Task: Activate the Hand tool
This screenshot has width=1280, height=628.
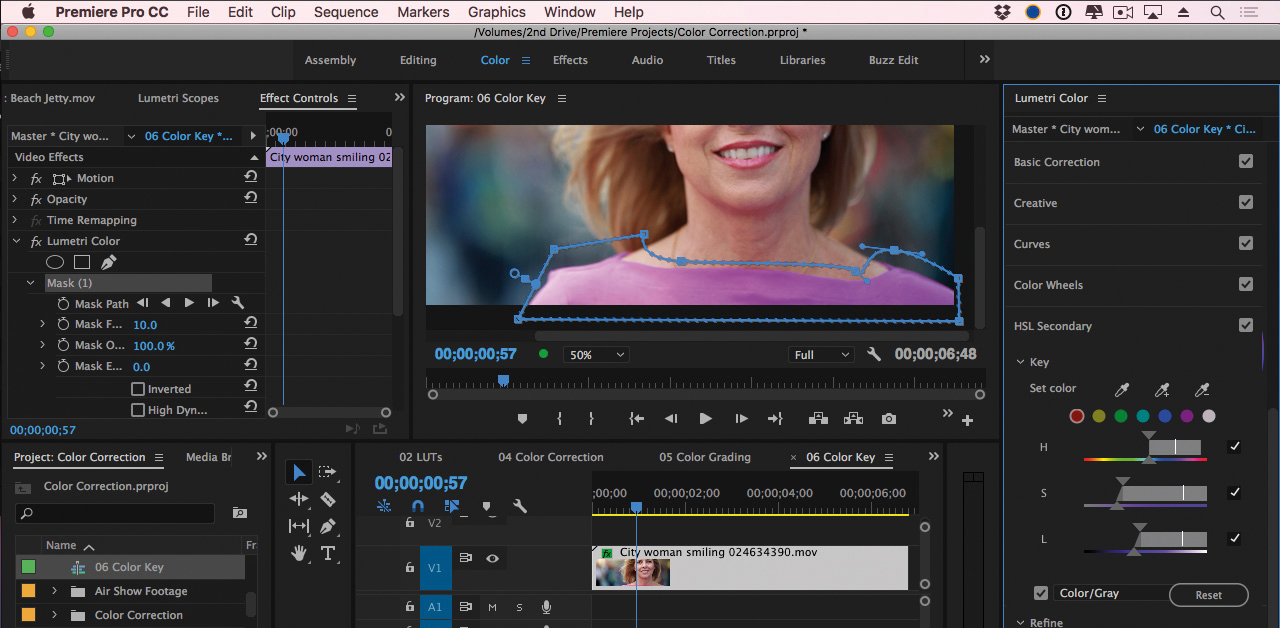Action: pos(299,553)
